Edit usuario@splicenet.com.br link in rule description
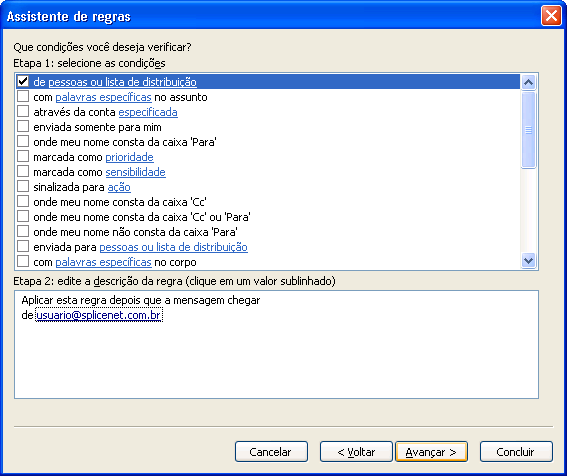The image size is (567, 476). 99,315
